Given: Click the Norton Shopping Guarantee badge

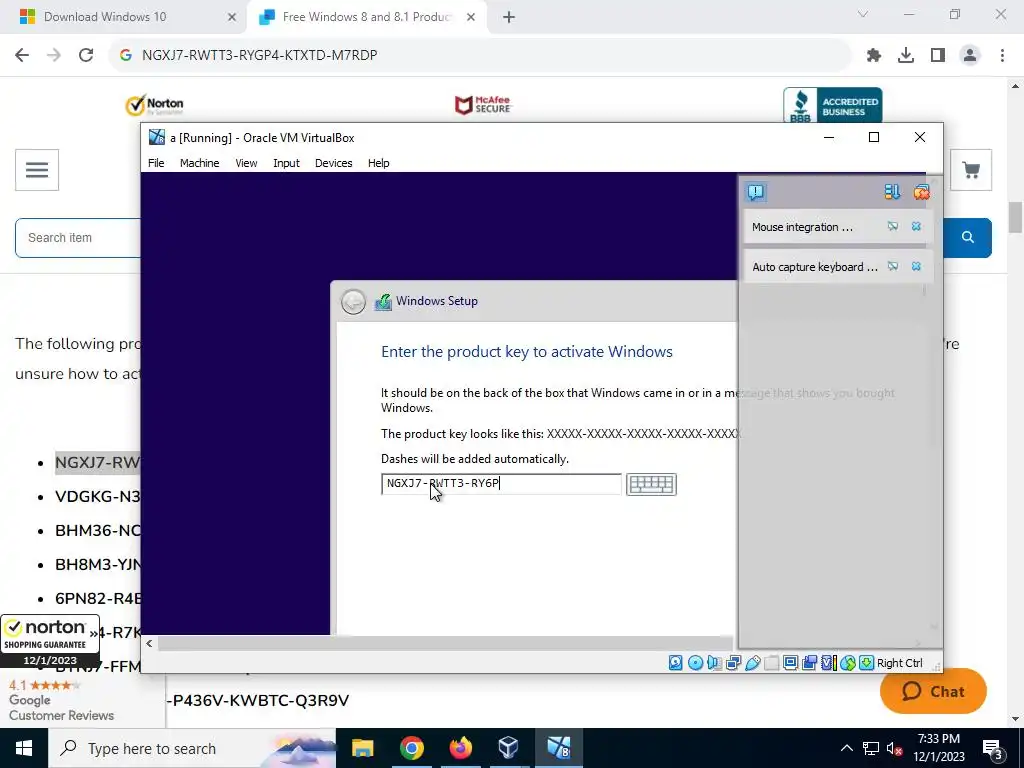Looking at the screenshot, I should click(x=50, y=641).
